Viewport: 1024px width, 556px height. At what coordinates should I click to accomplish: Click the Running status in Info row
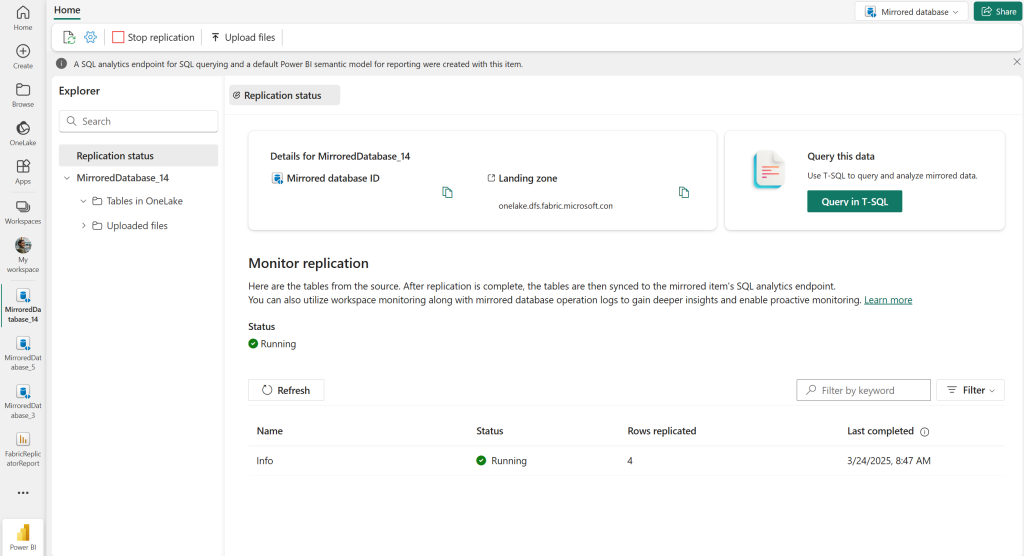[x=502, y=461]
